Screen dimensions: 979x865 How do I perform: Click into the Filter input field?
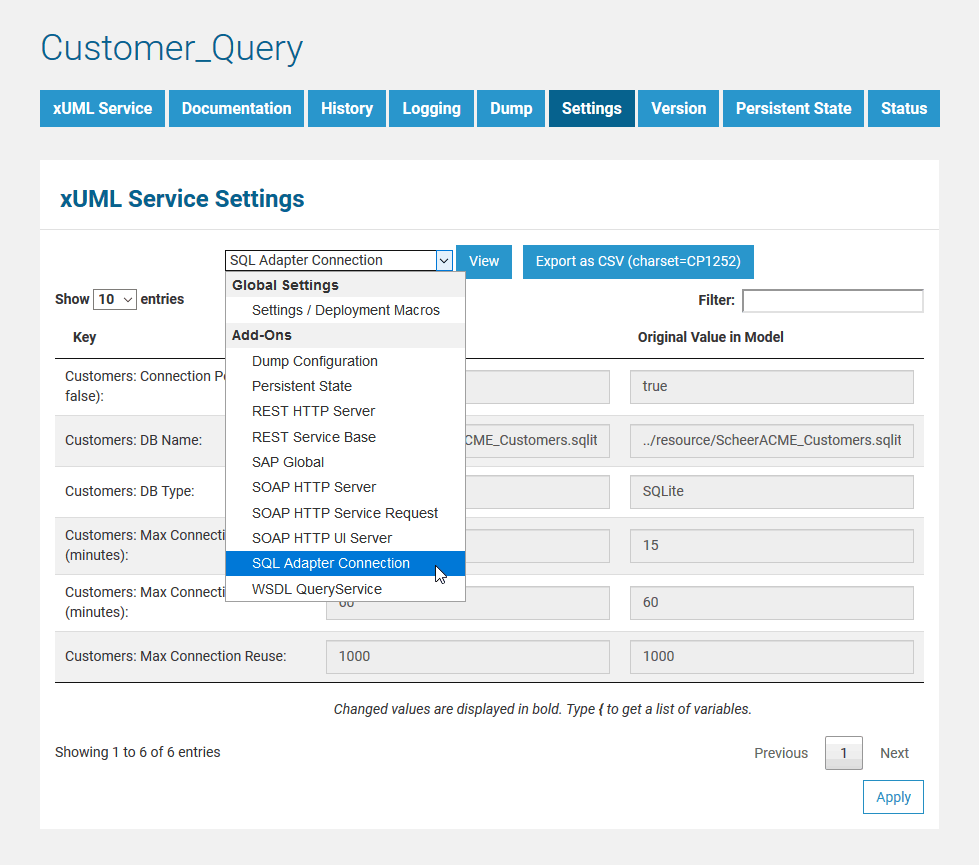(832, 300)
